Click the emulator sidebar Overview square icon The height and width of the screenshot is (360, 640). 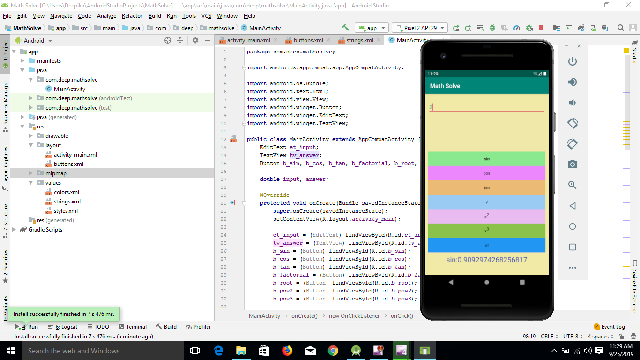pos(572,247)
